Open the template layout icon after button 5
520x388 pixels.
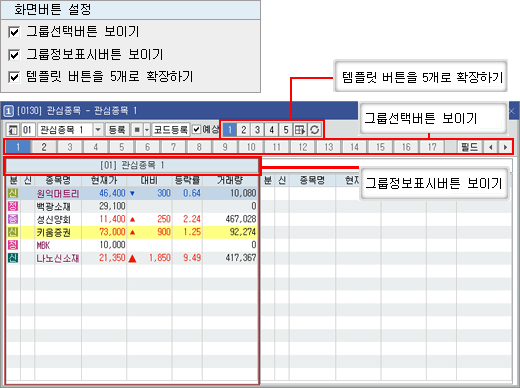pyautogui.click(x=300, y=130)
